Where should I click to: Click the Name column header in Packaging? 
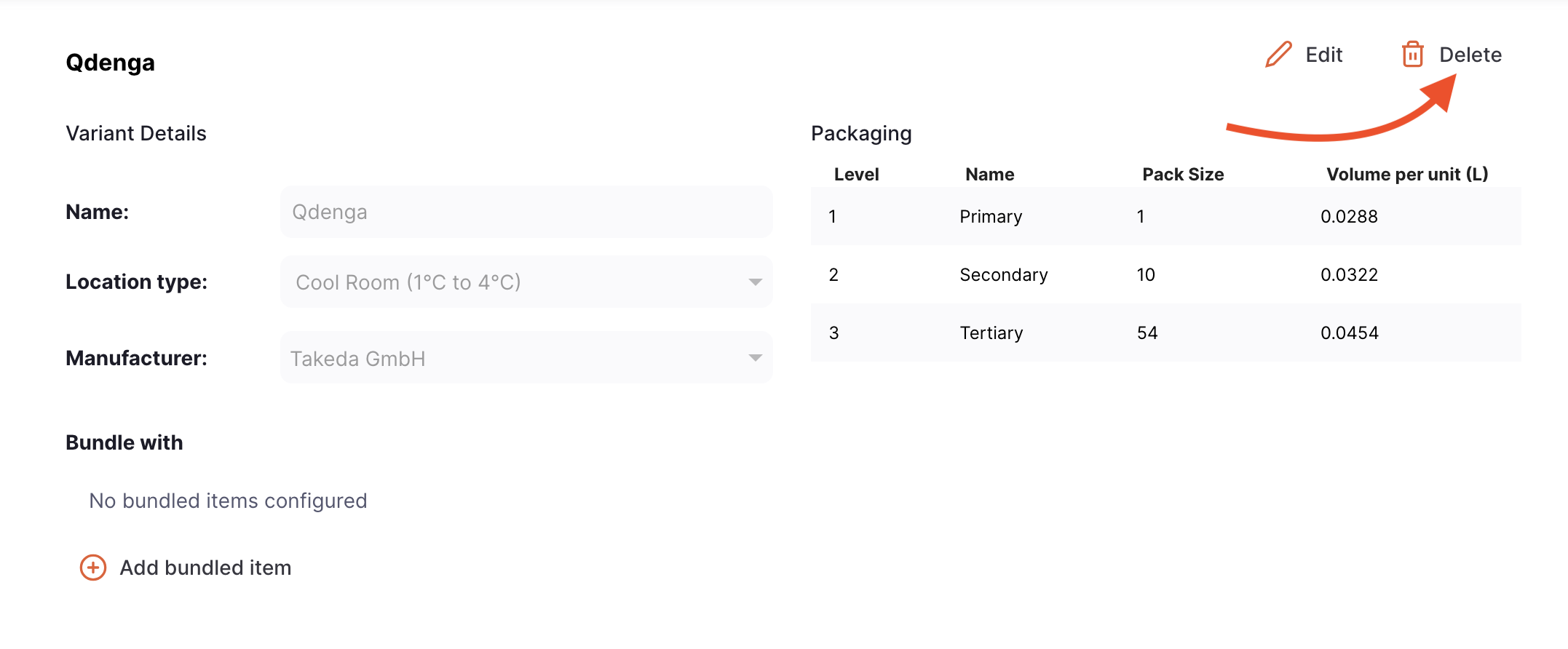(989, 175)
